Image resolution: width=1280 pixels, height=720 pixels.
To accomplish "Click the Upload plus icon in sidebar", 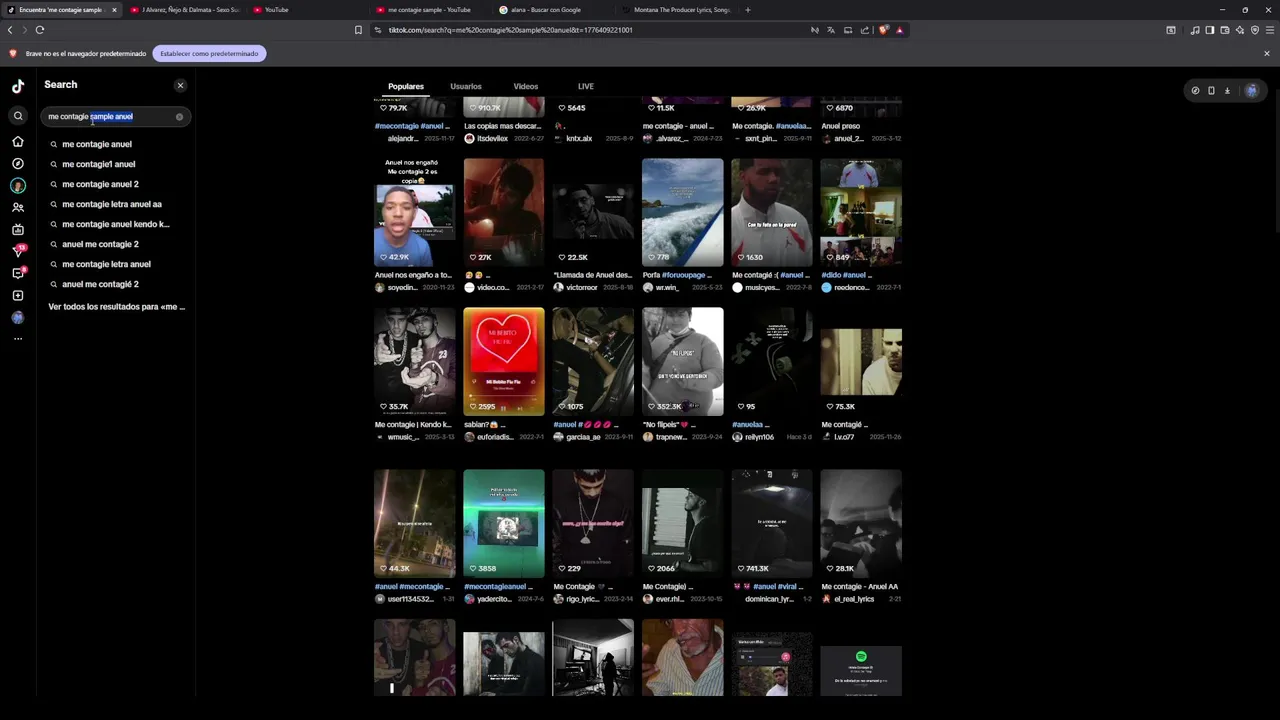I will coord(18,295).
